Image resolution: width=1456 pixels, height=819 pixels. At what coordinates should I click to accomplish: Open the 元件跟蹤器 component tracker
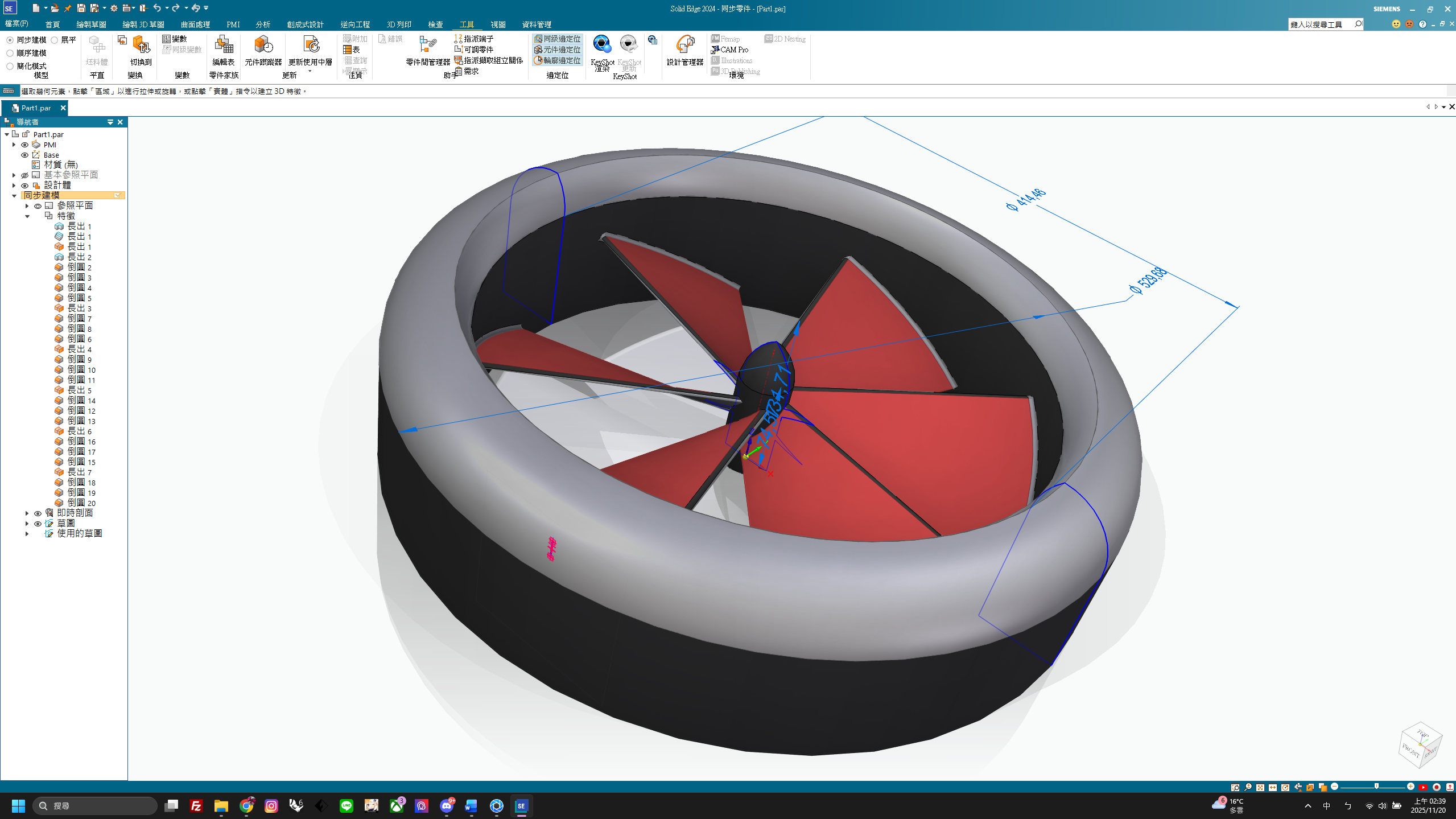263,45
